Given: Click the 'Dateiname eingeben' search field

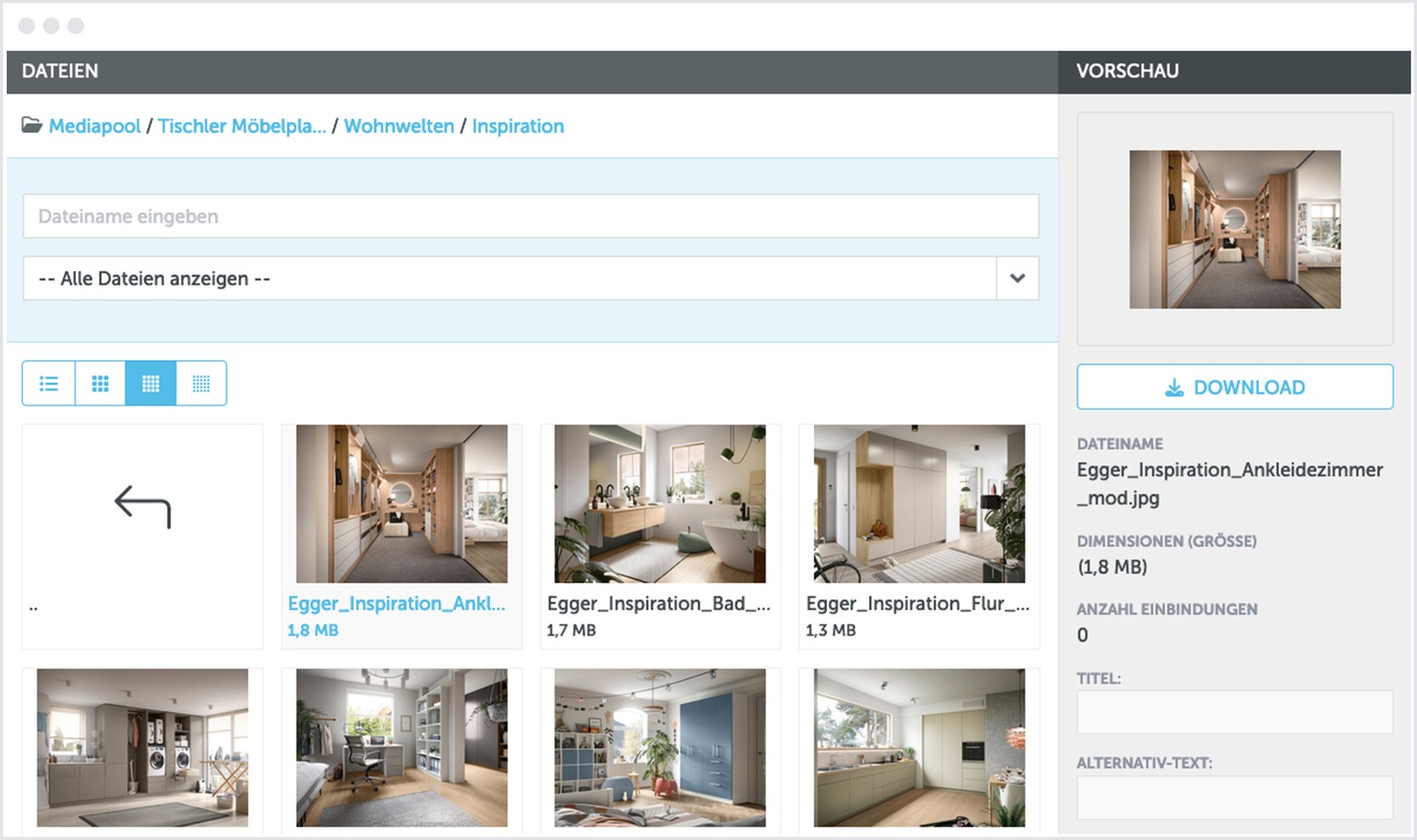Looking at the screenshot, I should click(x=530, y=217).
